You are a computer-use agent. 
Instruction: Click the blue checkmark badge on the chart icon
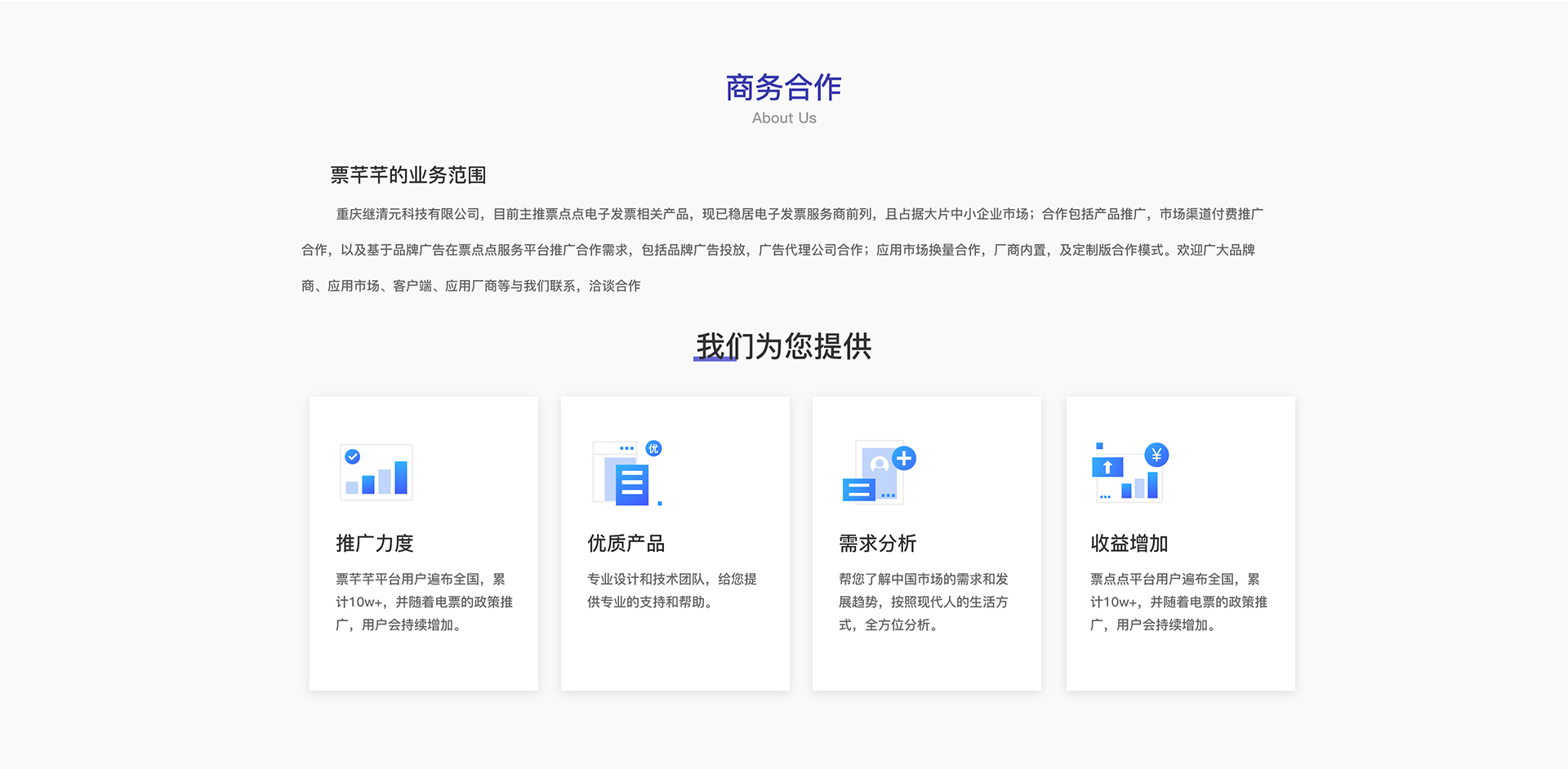(353, 456)
